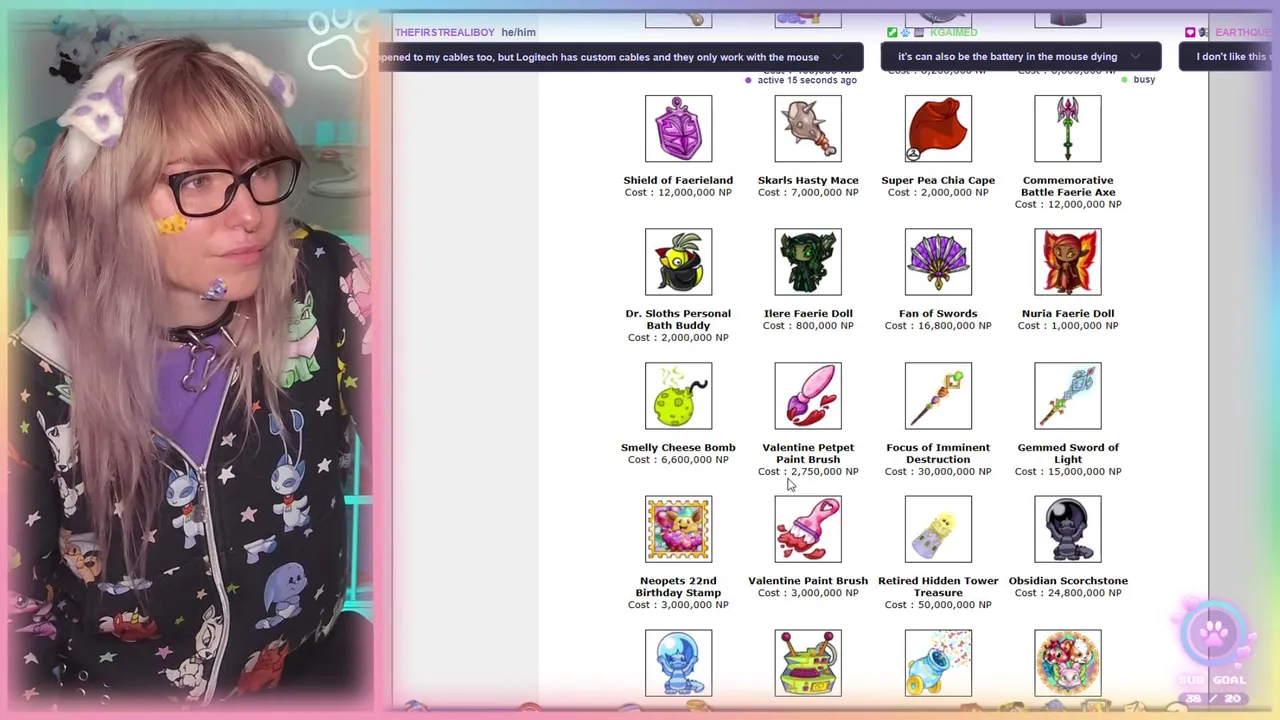This screenshot has height=720, width=1280.
Task: Click the streamer webcam overlay
Action: pyautogui.click(x=190, y=360)
